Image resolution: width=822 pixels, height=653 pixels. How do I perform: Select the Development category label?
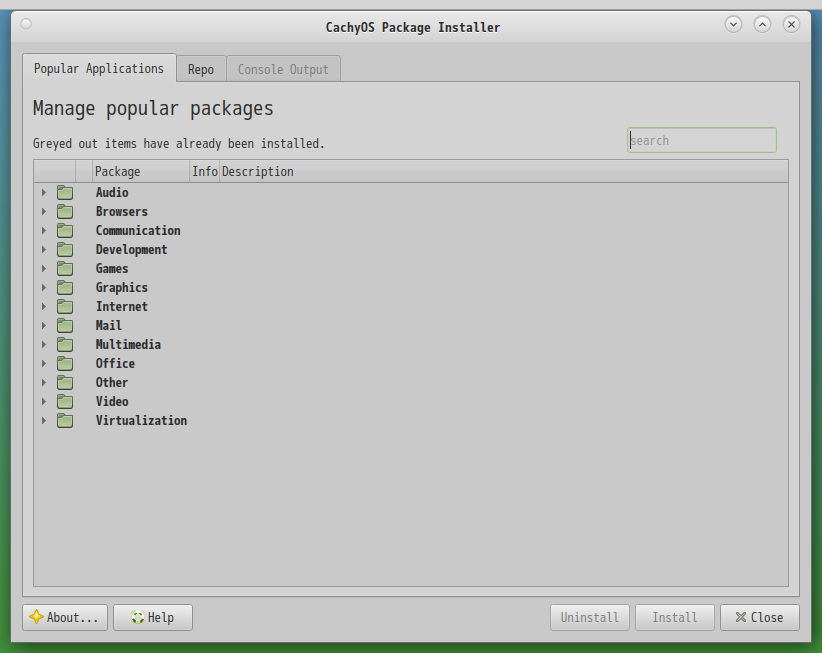pyautogui.click(x=132, y=249)
